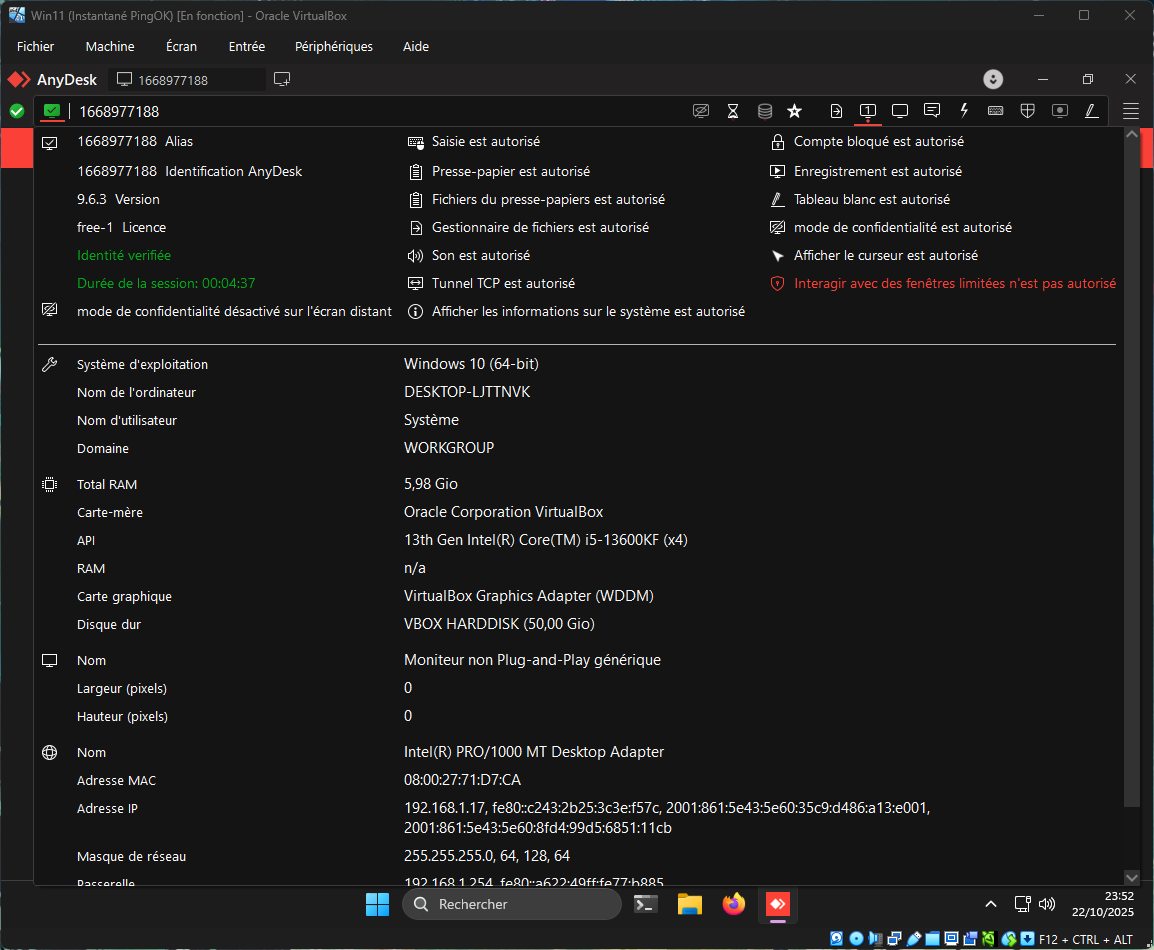
Task: Open the keyboard settings icon
Action: [996, 111]
